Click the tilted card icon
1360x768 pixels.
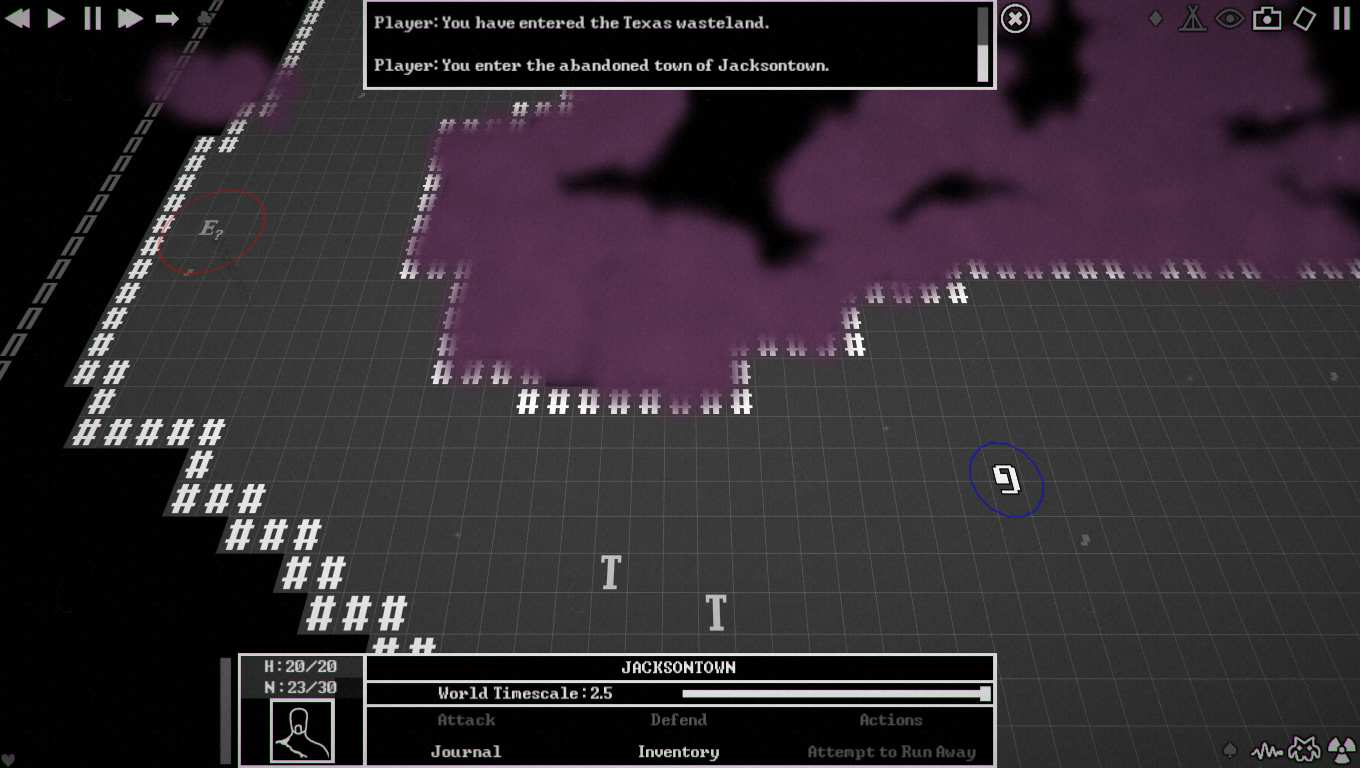(1304, 18)
